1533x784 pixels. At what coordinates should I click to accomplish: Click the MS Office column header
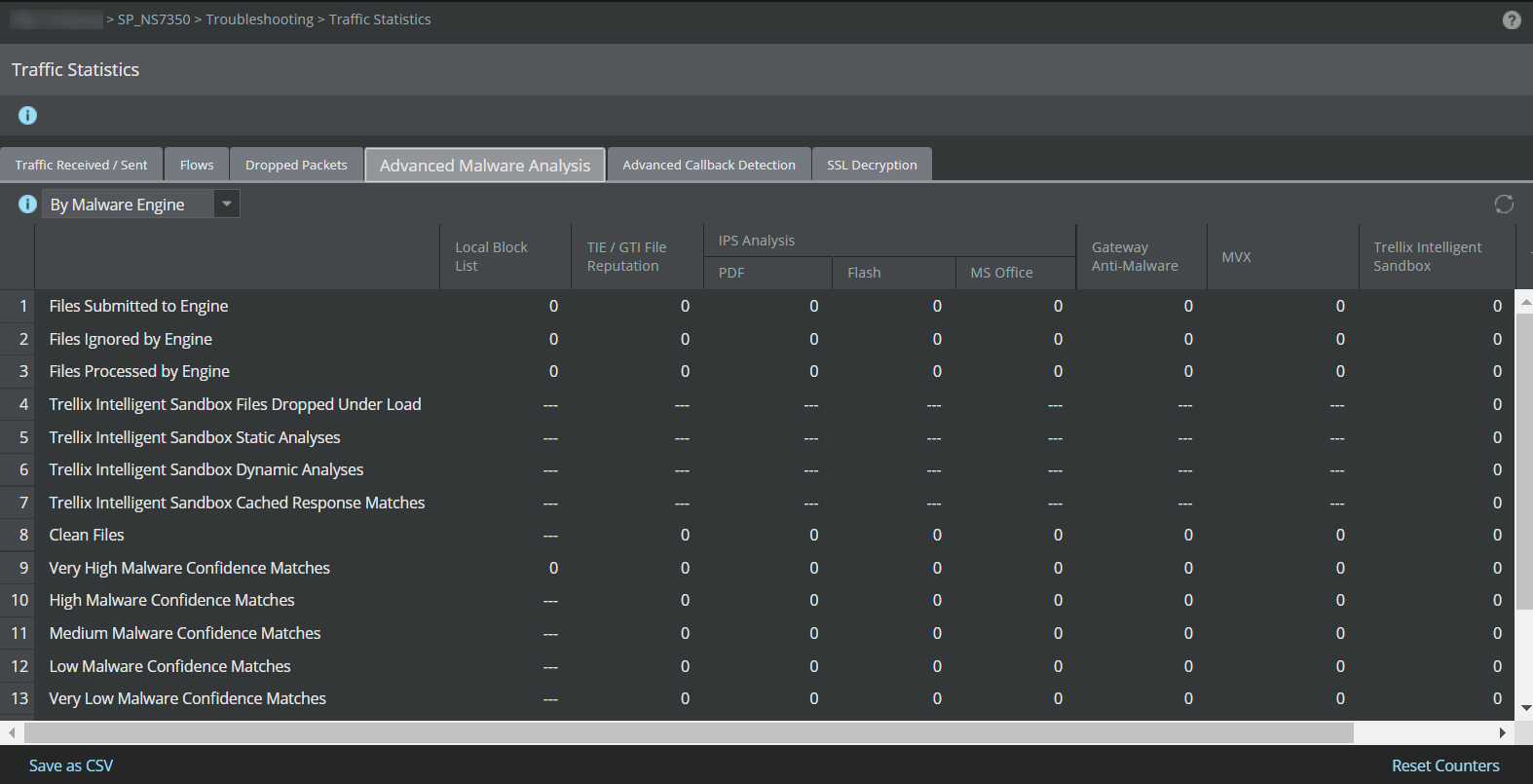click(x=1016, y=273)
